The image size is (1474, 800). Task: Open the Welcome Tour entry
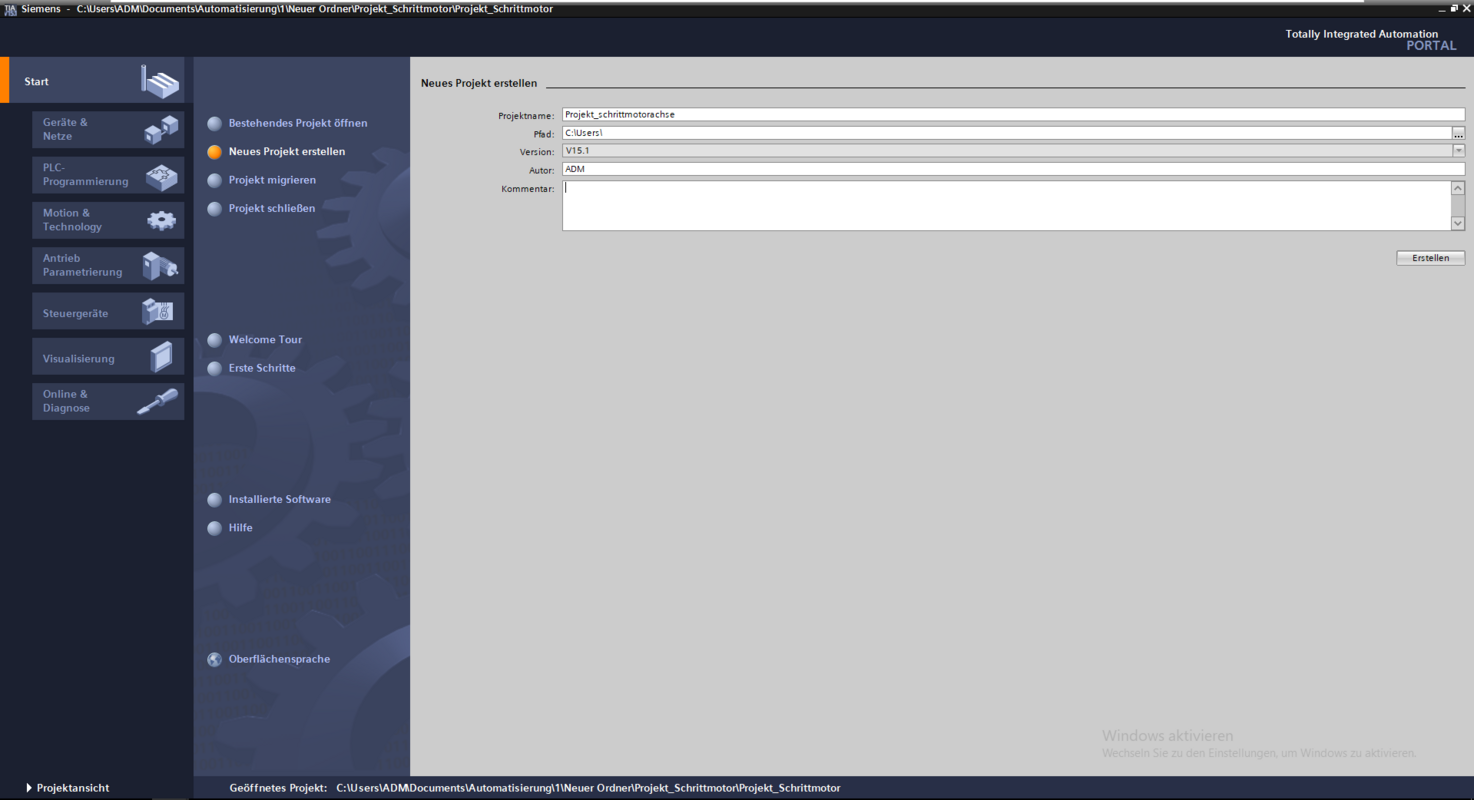click(264, 340)
